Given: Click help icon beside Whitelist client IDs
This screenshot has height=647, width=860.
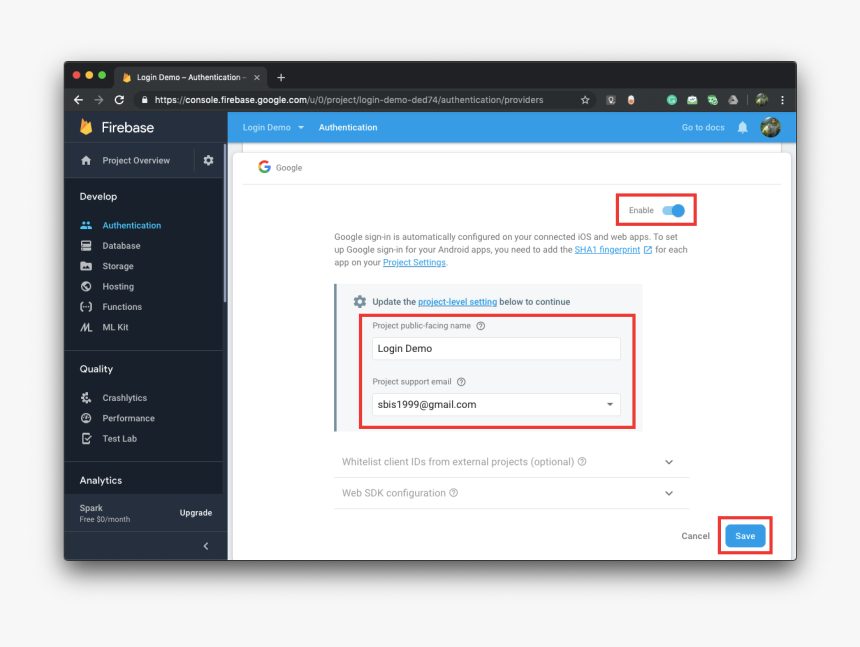Looking at the screenshot, I should click(582, 462).
